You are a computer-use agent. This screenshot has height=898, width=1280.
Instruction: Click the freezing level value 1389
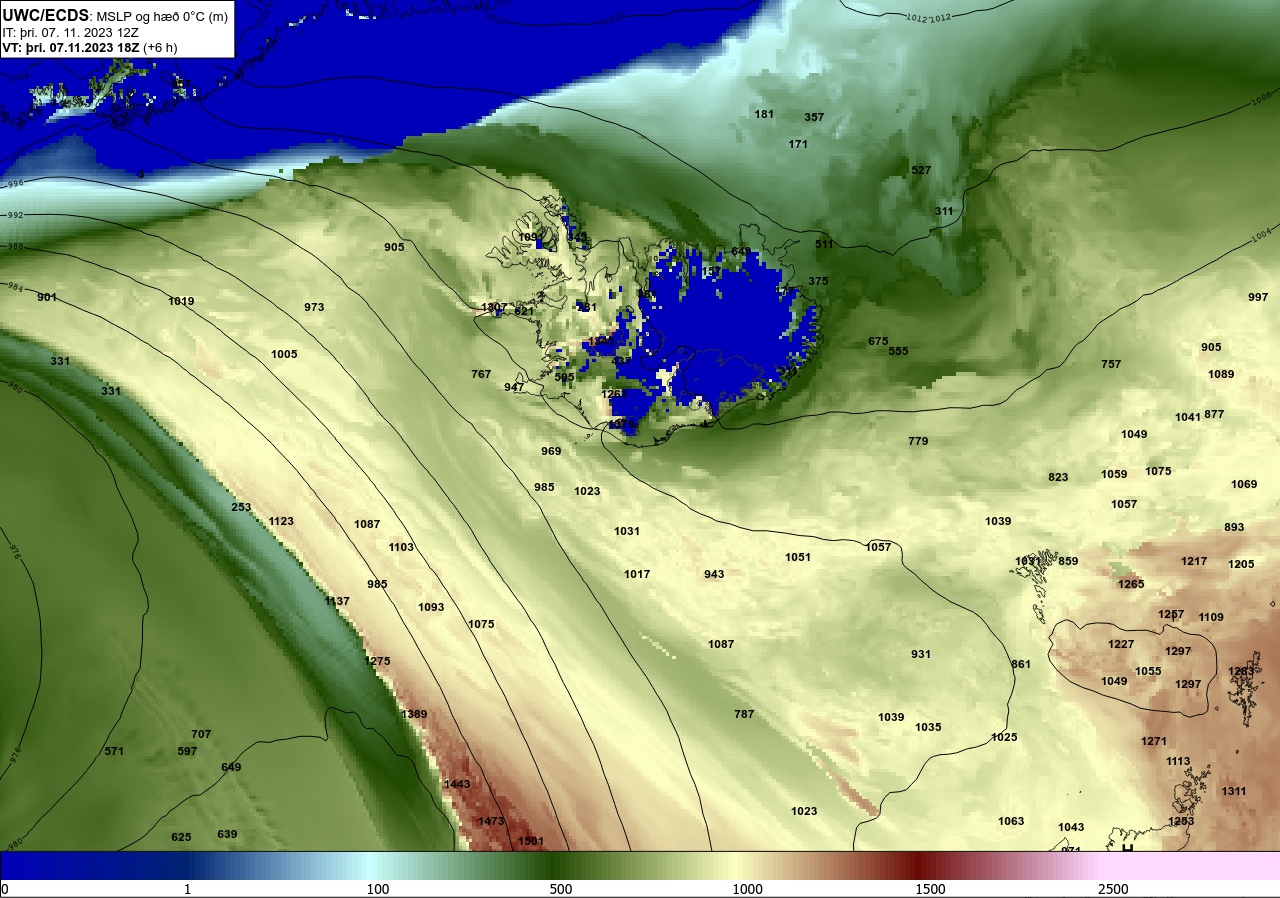point(414,714)
